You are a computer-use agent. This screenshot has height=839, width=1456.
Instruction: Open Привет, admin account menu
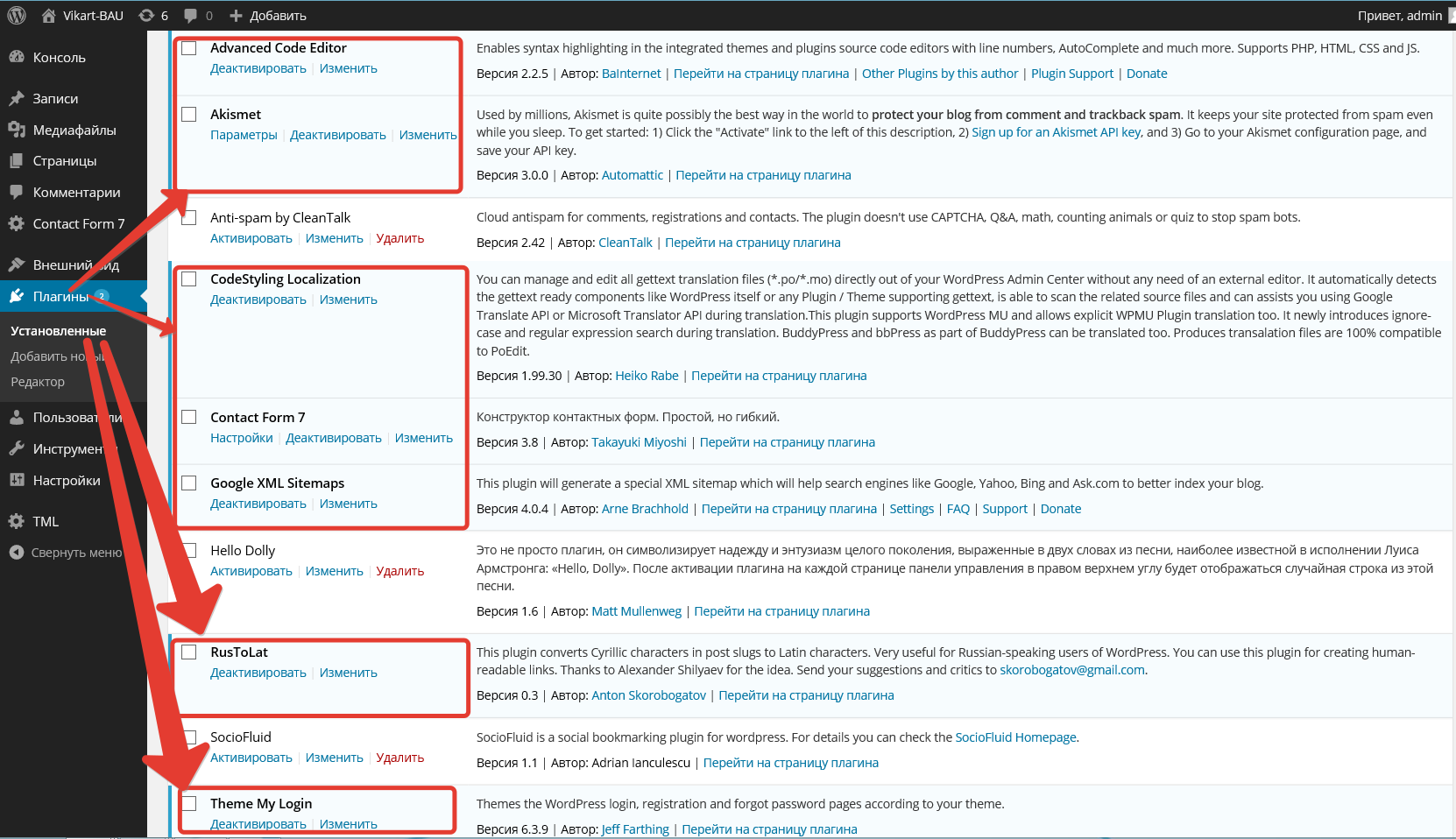pos(1400,16)
